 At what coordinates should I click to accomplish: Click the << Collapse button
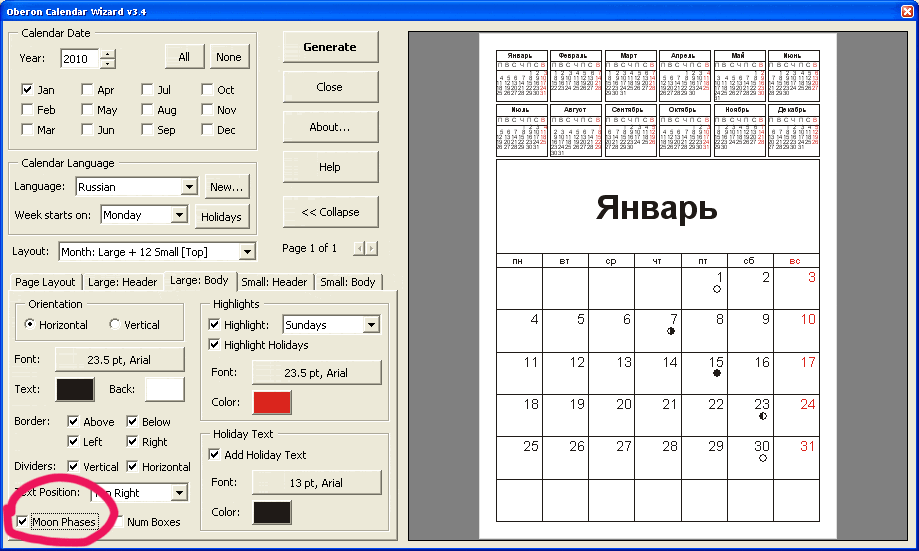tap(330, 212)
